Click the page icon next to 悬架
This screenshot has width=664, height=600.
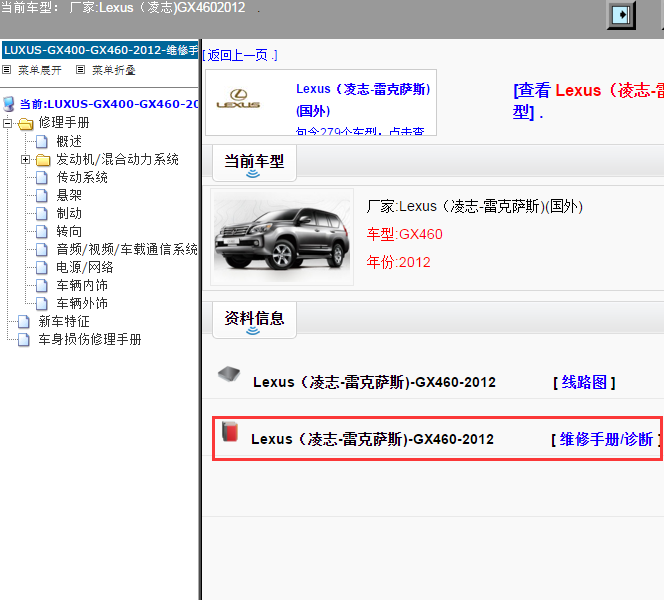pyautogui.click(x=42, y=195)
